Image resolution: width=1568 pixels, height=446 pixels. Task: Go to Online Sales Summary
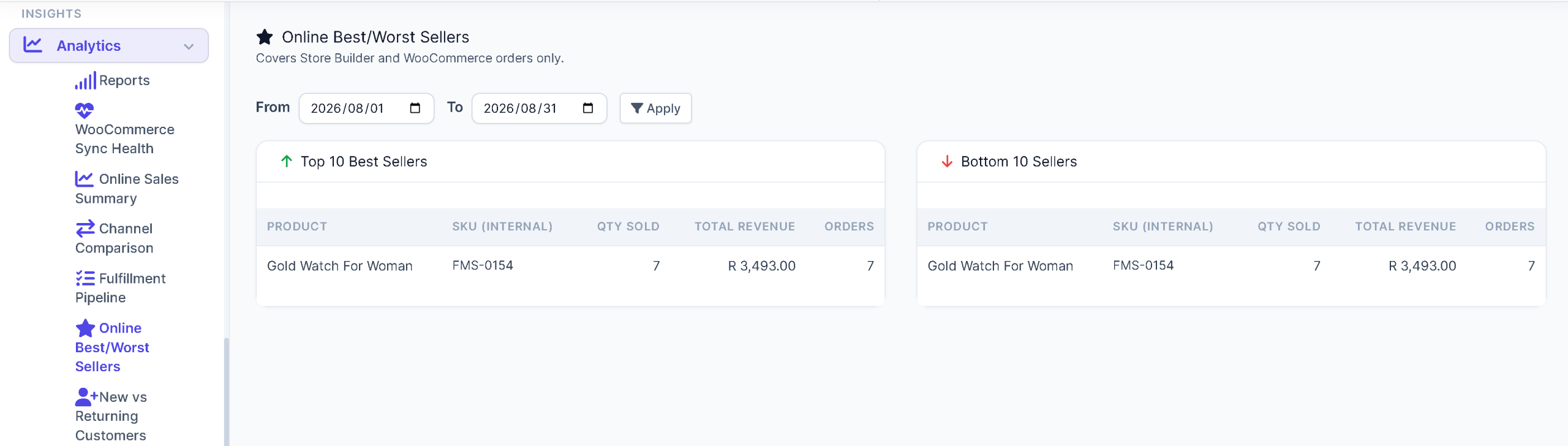[x=127, y=189]
